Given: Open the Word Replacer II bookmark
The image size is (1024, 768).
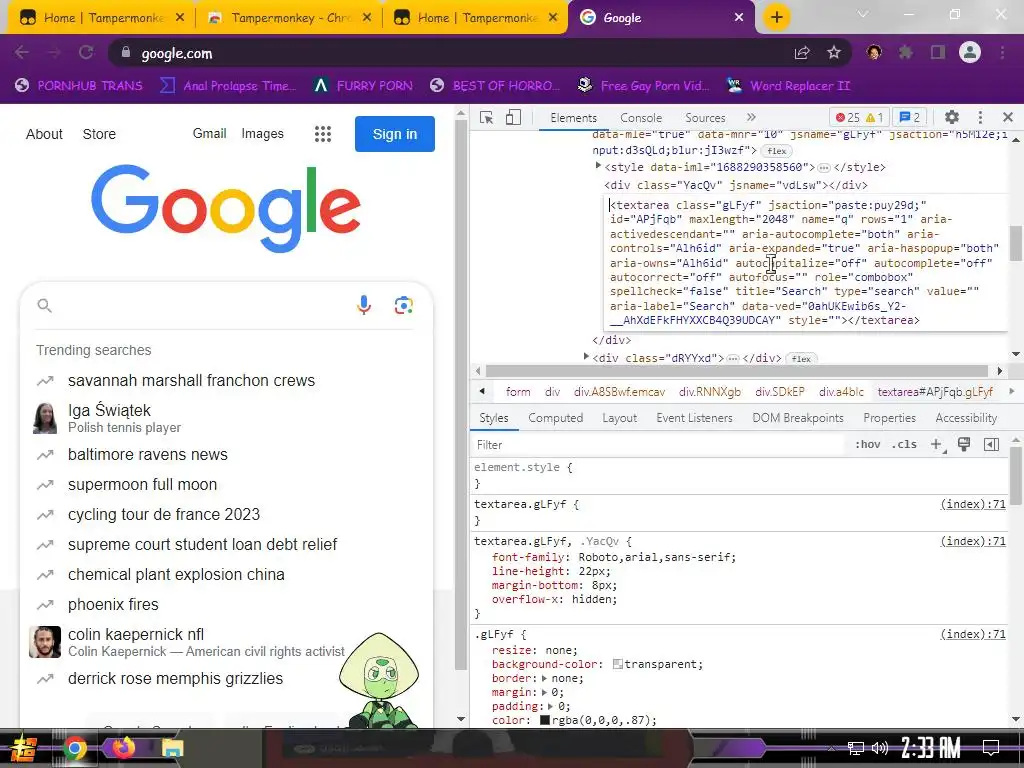Looking at the screenshot, I should [788, 86].
